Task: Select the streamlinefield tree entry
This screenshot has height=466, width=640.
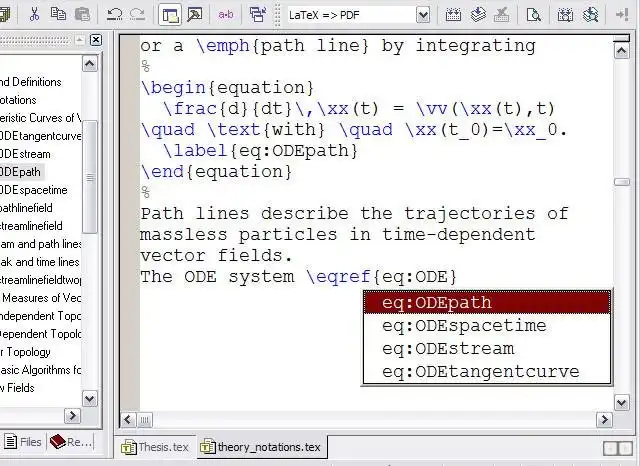Action: (31, 226)
